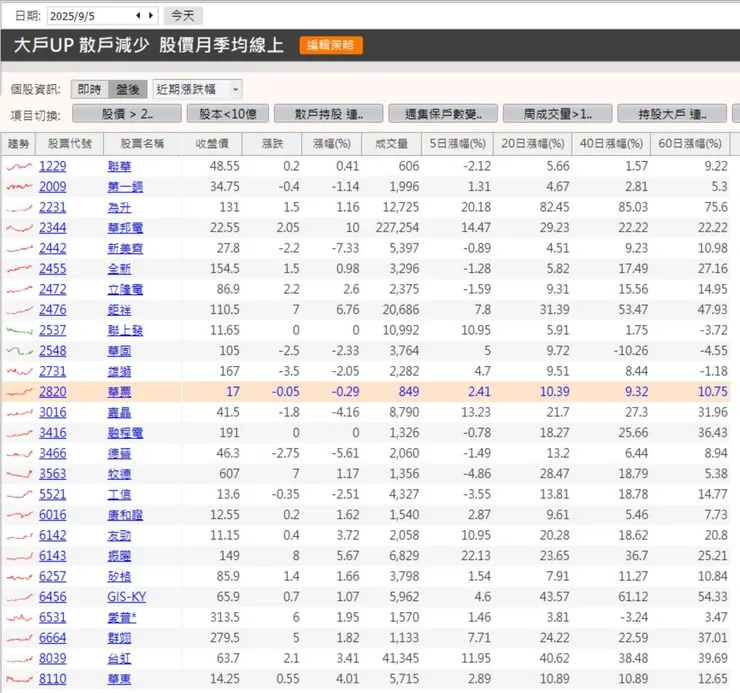Switch stock info to 盤後
740x693 pixels.
click(128, 89)
